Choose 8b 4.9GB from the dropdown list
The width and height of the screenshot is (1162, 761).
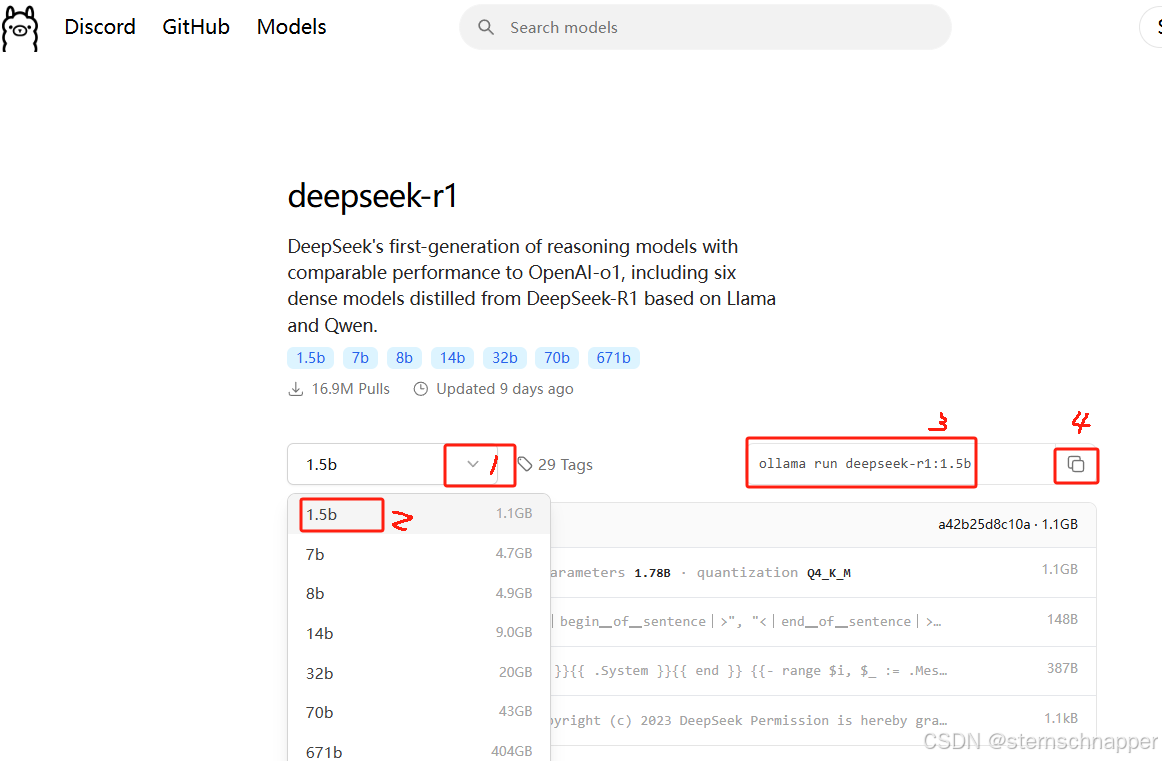click(x=419, y=594)
